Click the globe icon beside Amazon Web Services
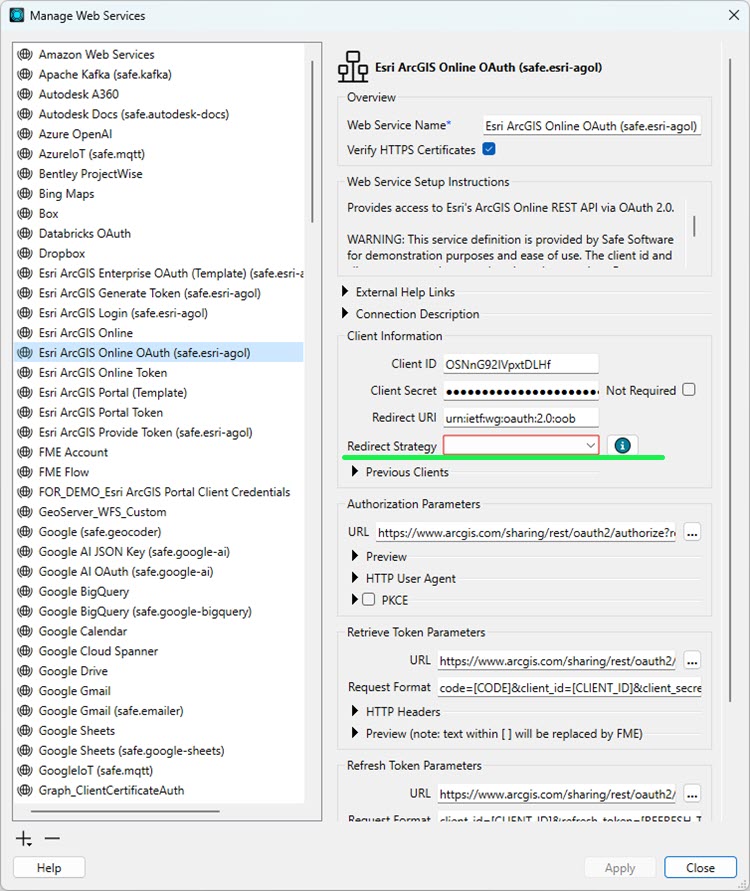 pos(24,55)
